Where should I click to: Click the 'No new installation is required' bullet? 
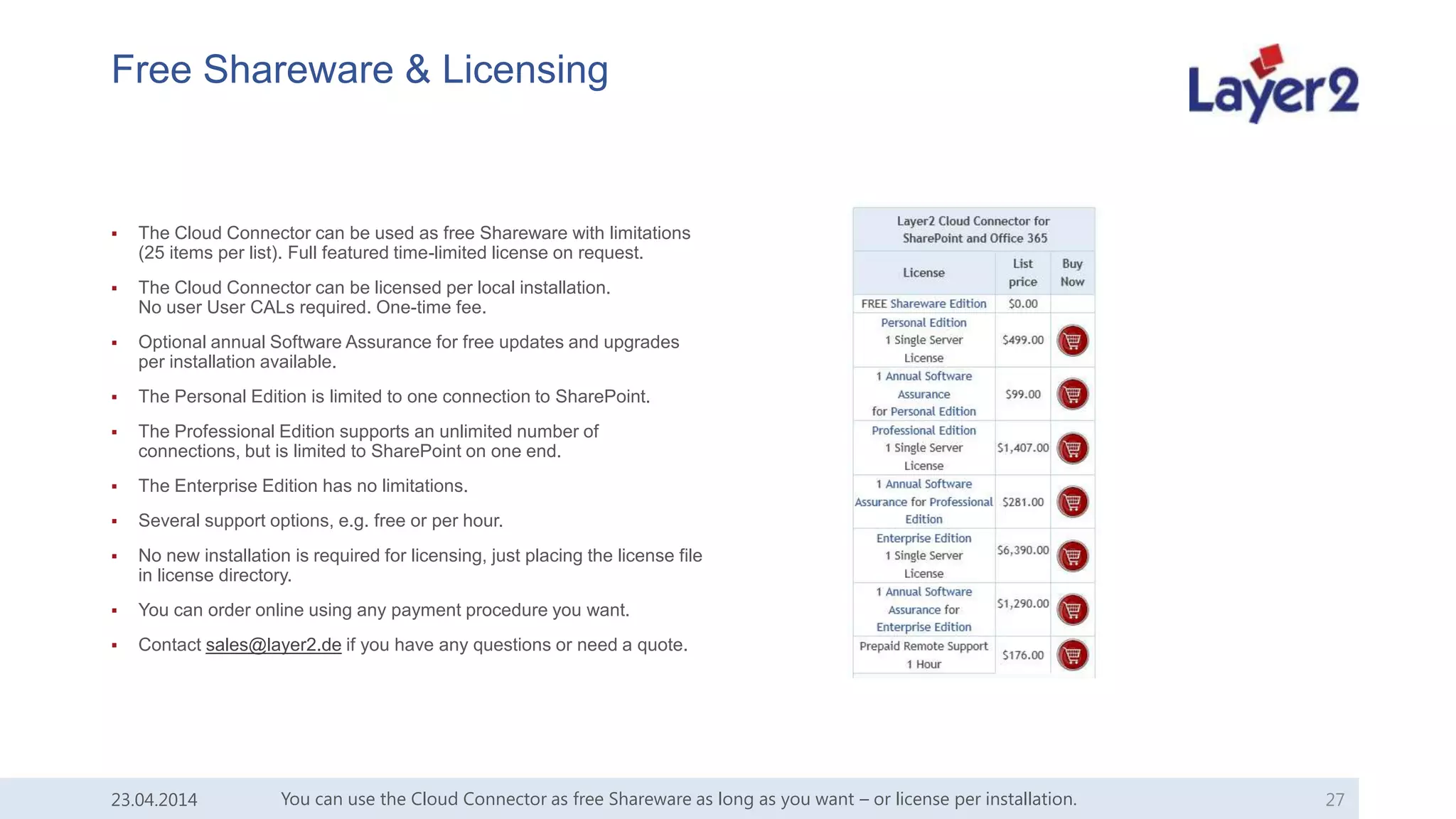[x=420, y=565]
